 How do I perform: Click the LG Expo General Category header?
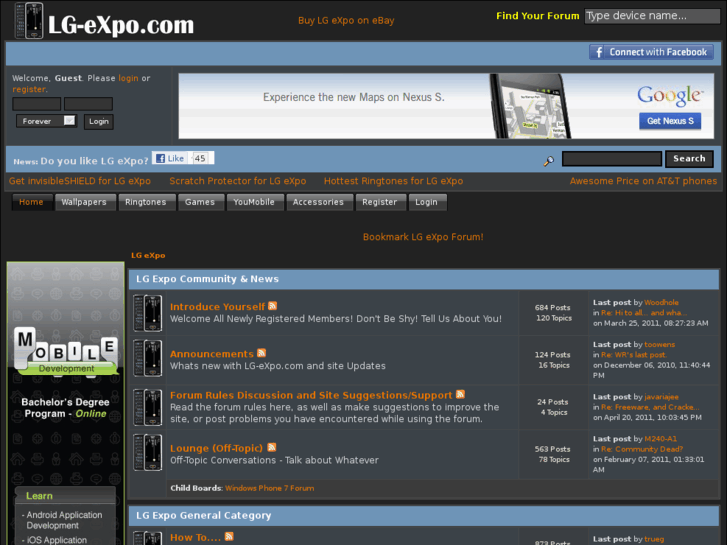204,515
